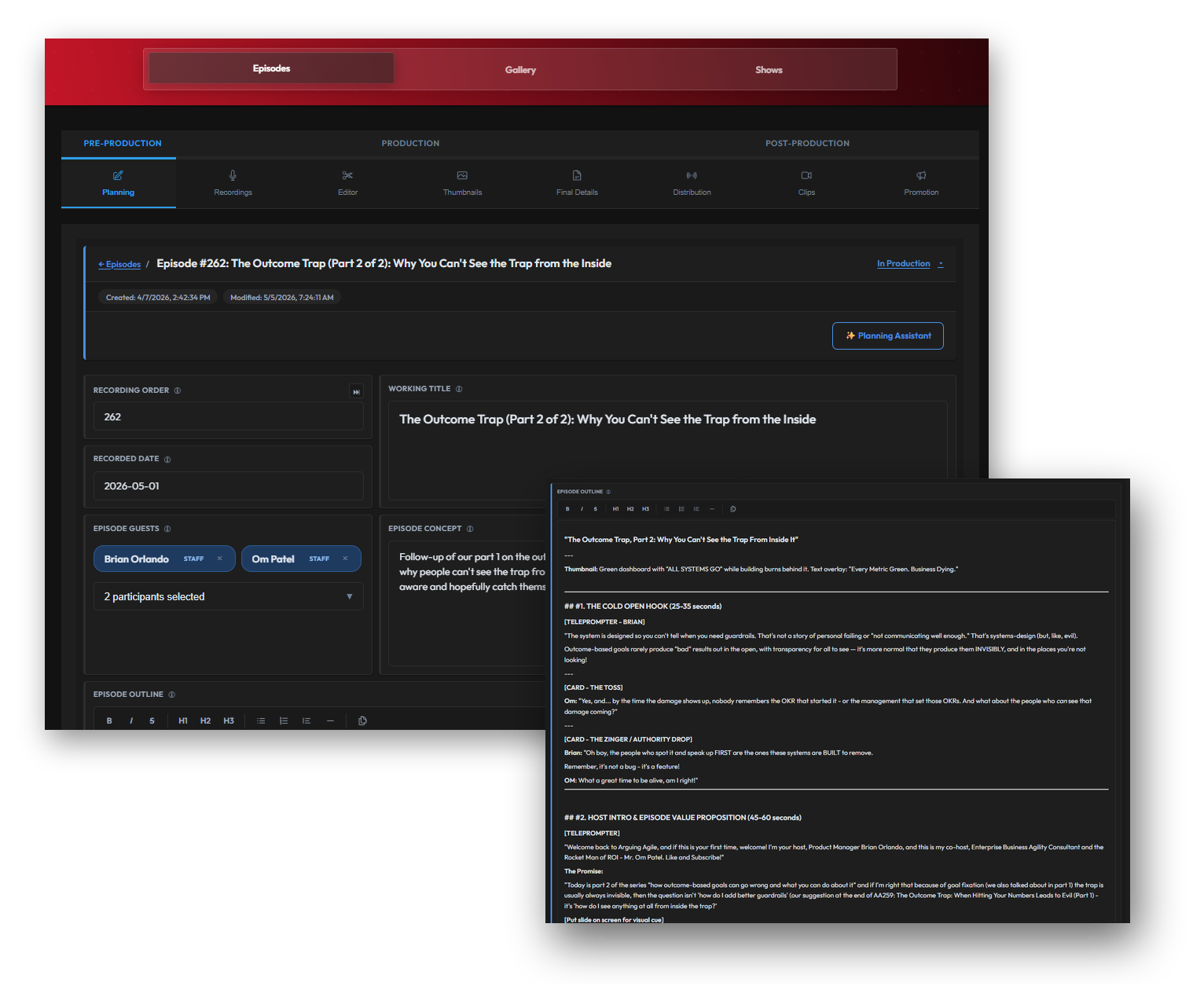
Task: Open the Editor scissors step
Action: click(x=347, y=183)
